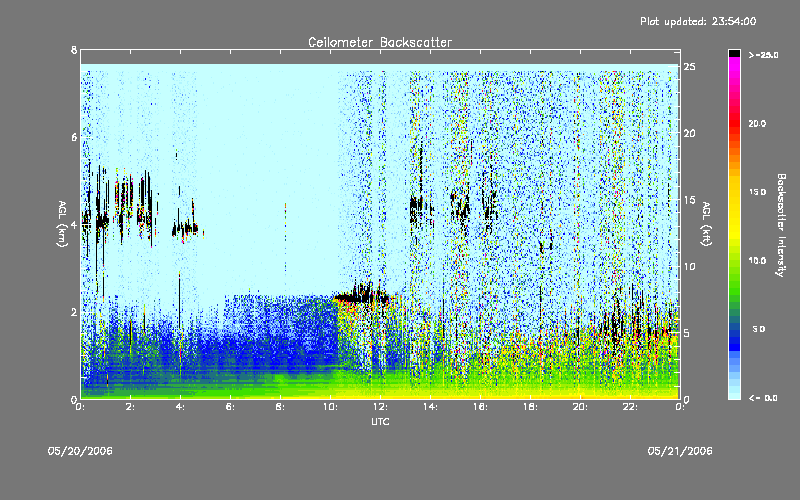Screen dimensions: 800x500
Task: Click the '8:' hour label on UTC axis
Action: point(281,407)
